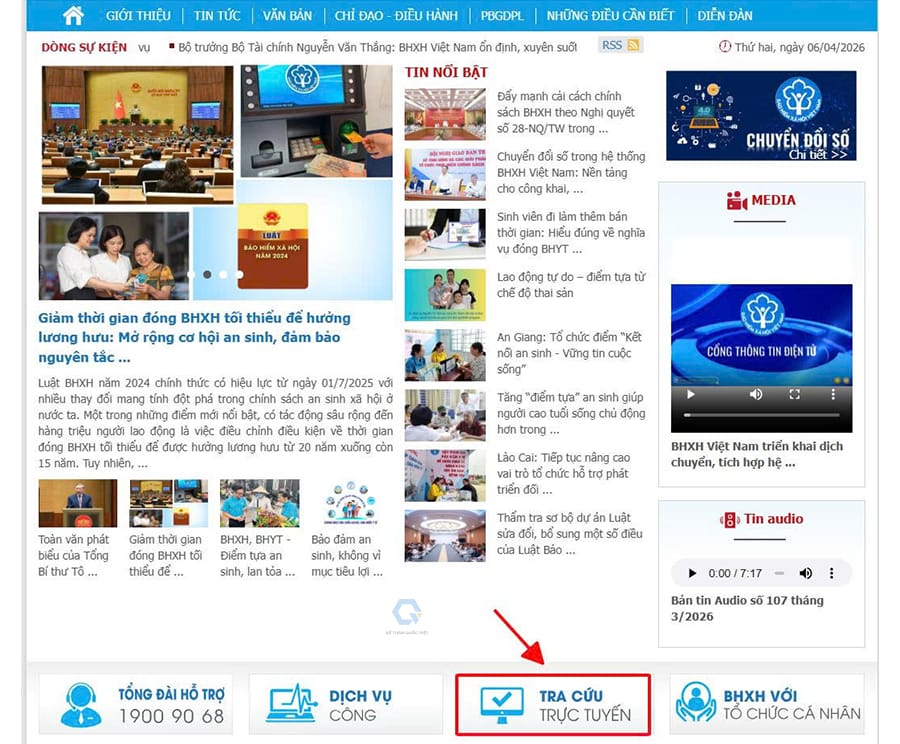
Task: Open article Lào Cai: Tiếp tục nâng cao
Action: click(x=564, y=474)
